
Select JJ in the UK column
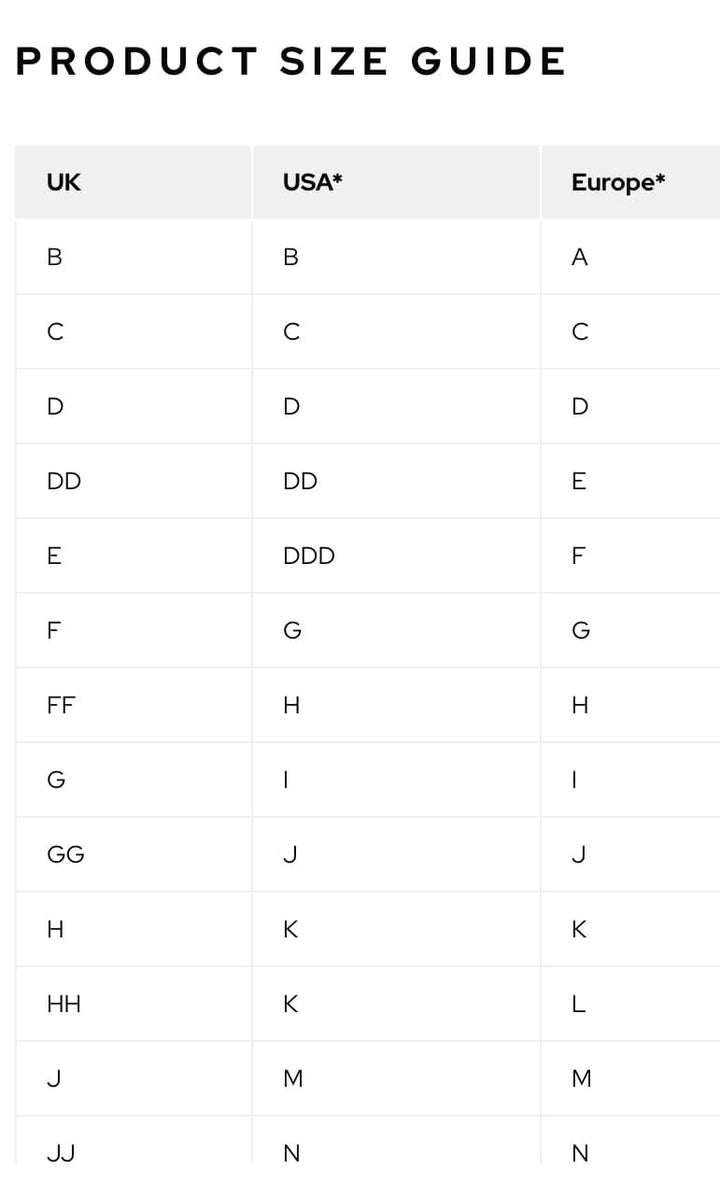[x=61, y=1153]
